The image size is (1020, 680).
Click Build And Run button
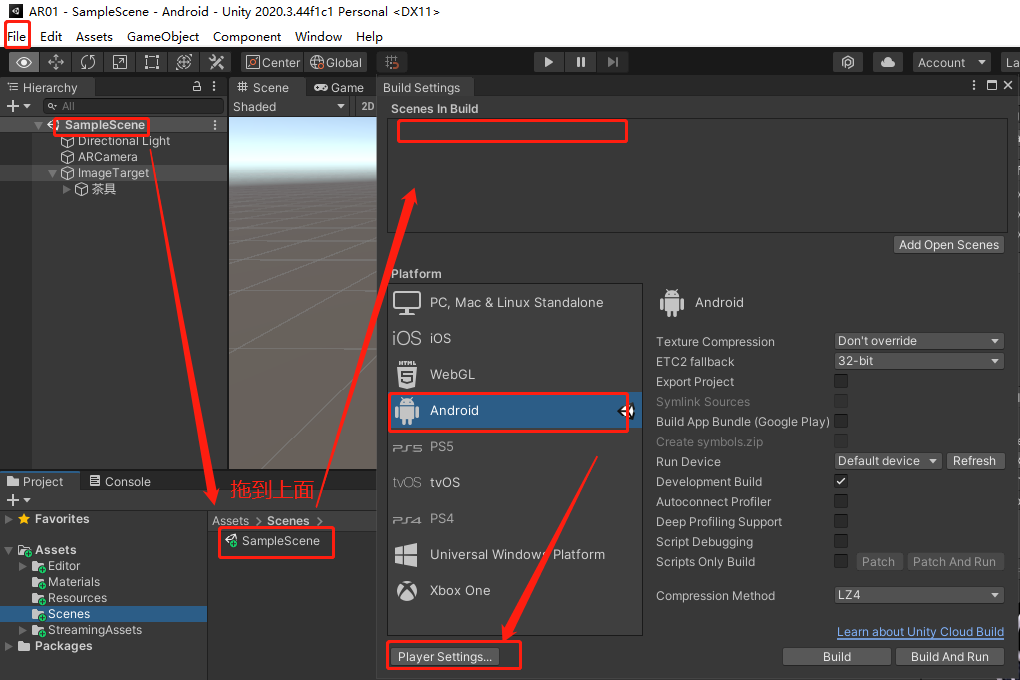point(950,657)
